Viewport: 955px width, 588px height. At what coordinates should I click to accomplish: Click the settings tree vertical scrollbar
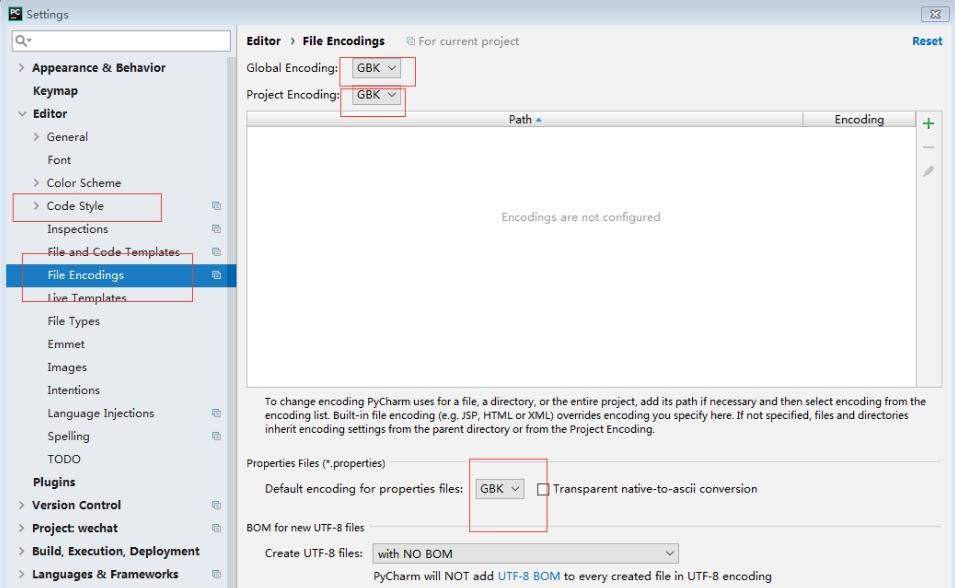tap(231, 323)
